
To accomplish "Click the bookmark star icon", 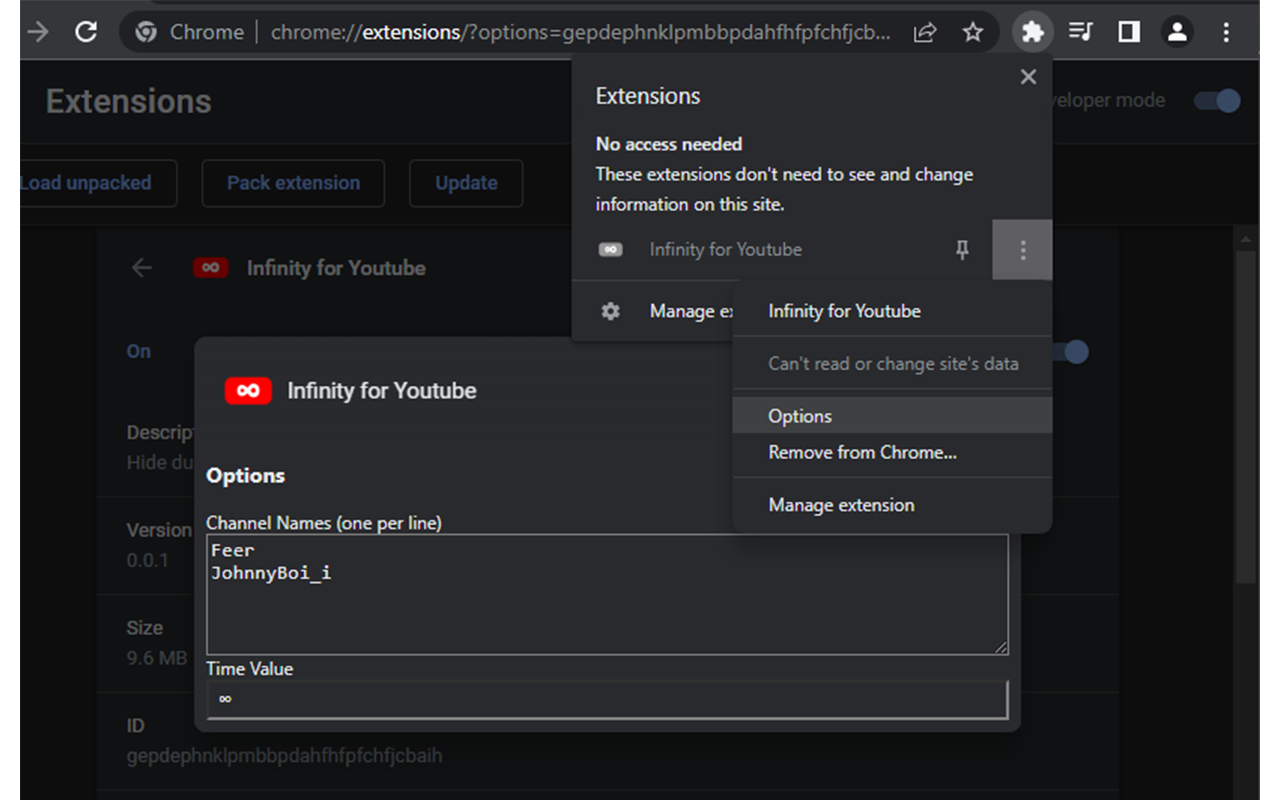I will [973, 32].
